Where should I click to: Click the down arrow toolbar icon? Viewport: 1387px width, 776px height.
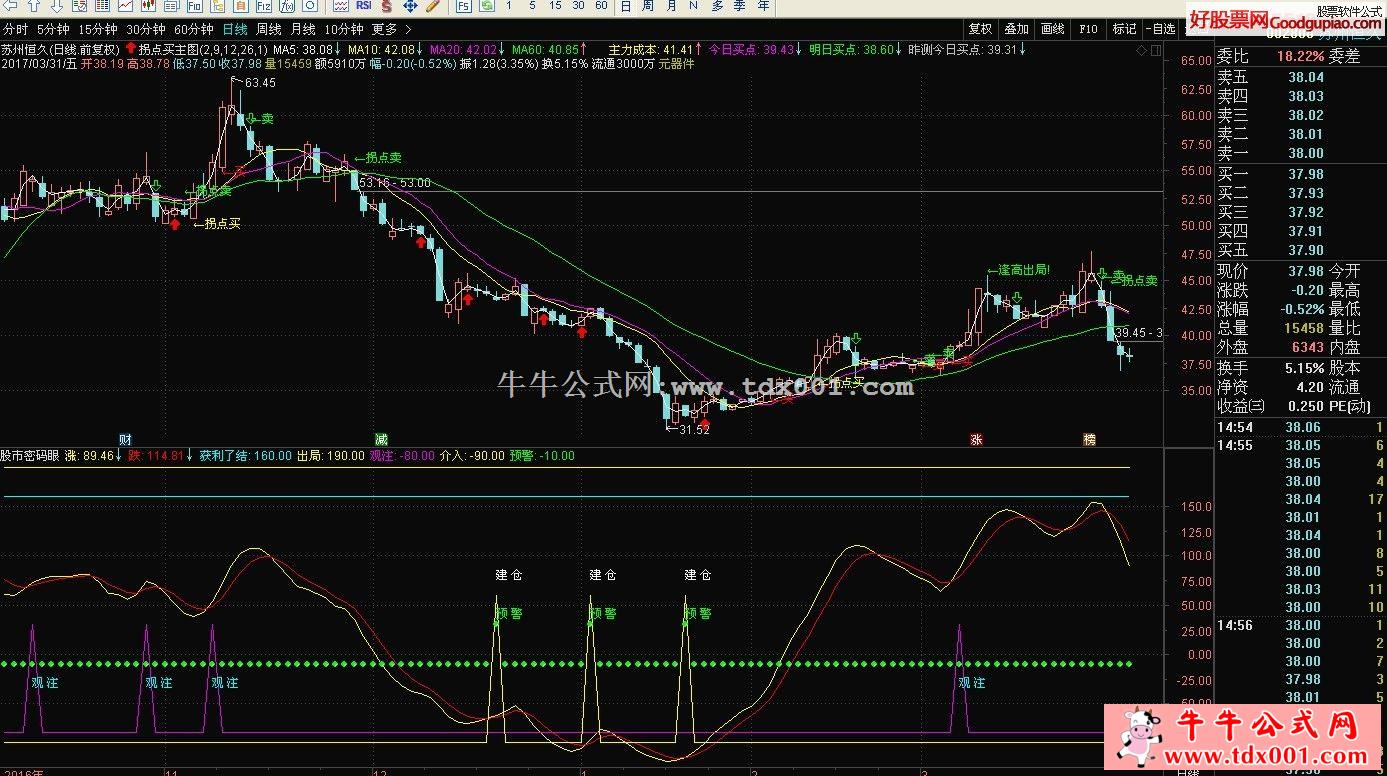(x=56, y=6)
